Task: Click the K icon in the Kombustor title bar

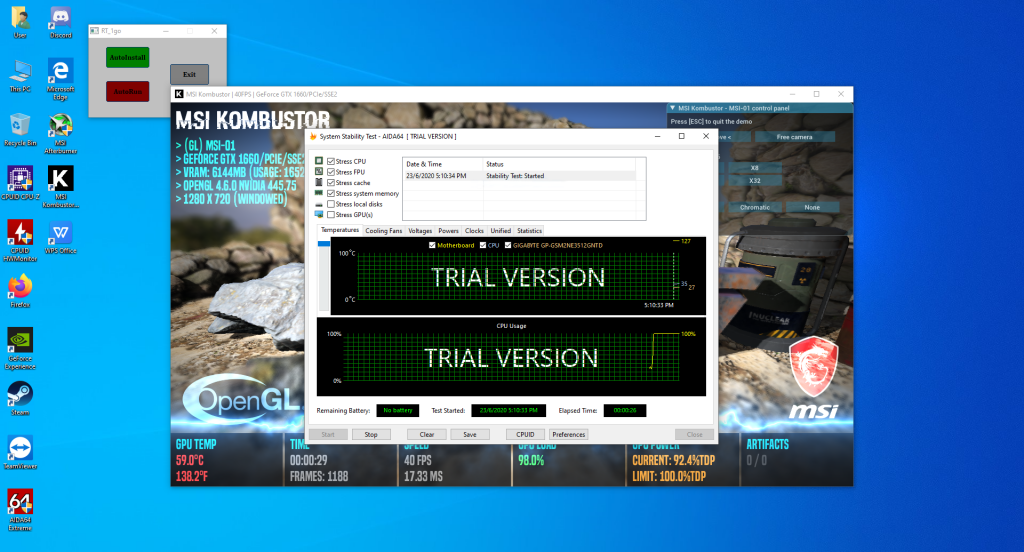Action: (x=179, y=94)
